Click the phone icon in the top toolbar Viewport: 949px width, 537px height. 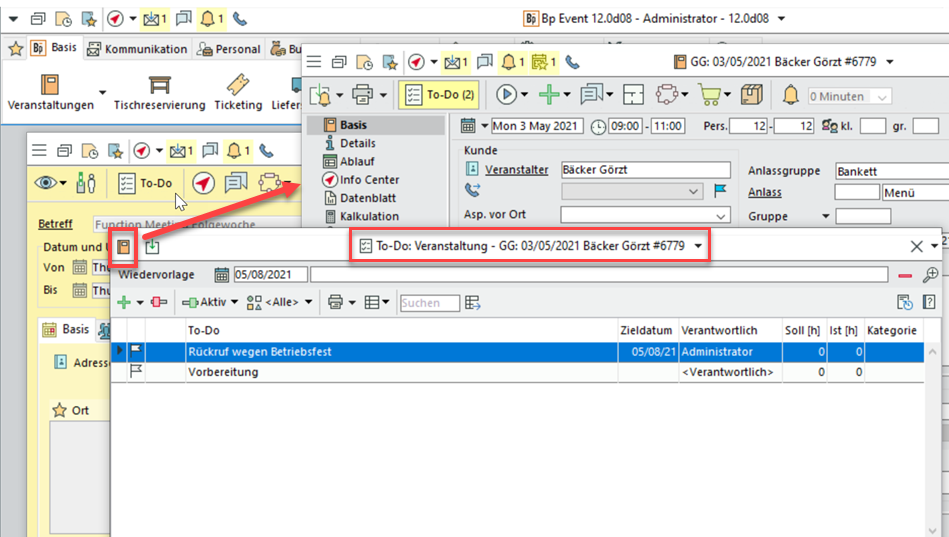coord(239,18)
